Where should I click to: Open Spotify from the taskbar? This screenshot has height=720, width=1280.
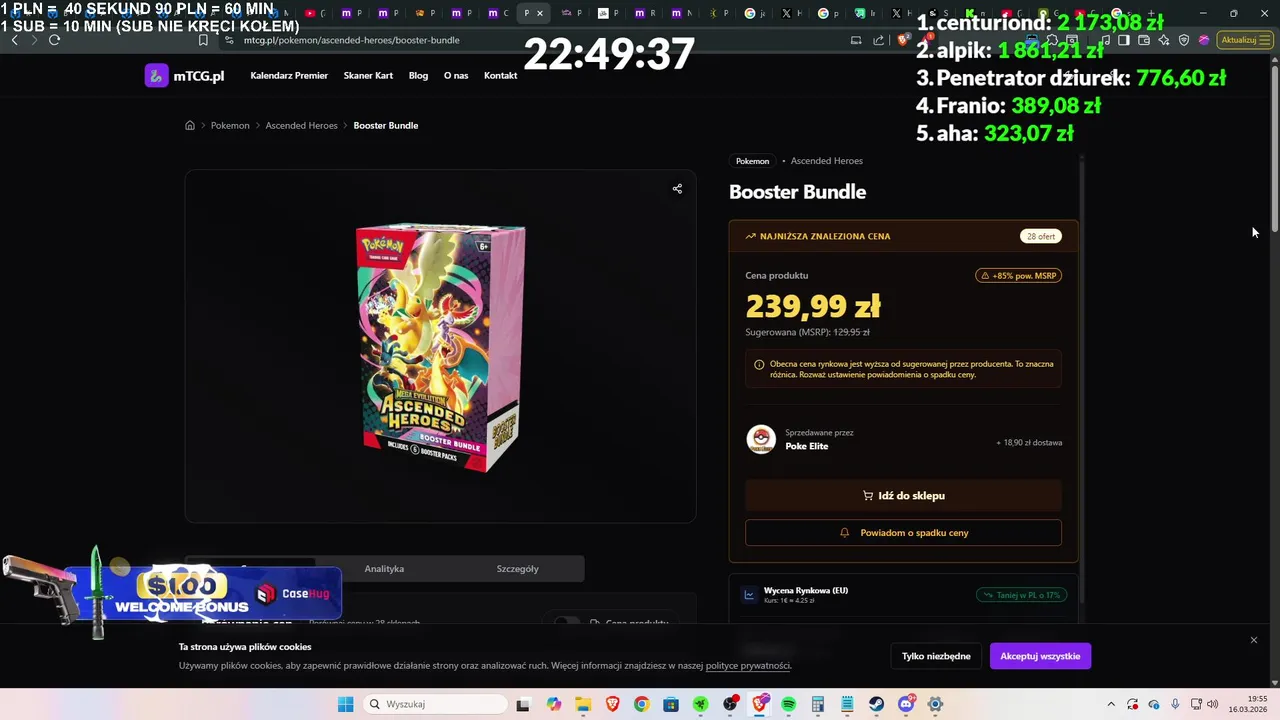[788, 704]
